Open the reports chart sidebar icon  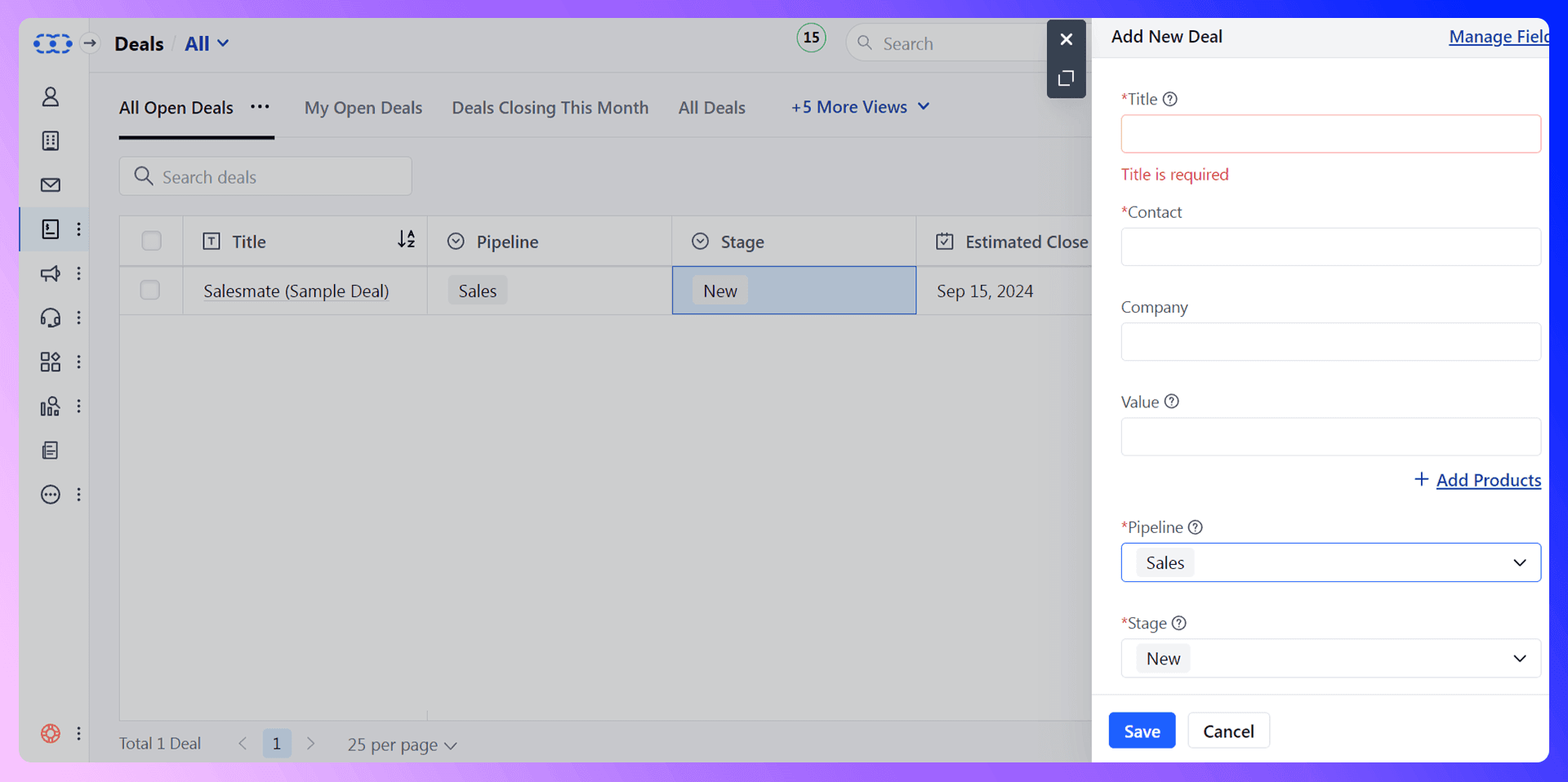point(51,406)
